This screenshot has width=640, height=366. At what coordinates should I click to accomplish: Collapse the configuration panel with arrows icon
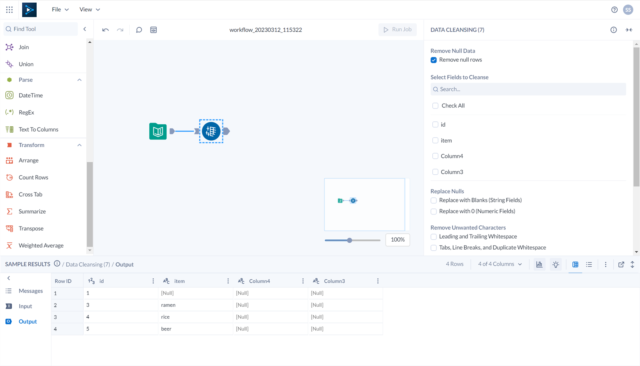tap(629, 30)
